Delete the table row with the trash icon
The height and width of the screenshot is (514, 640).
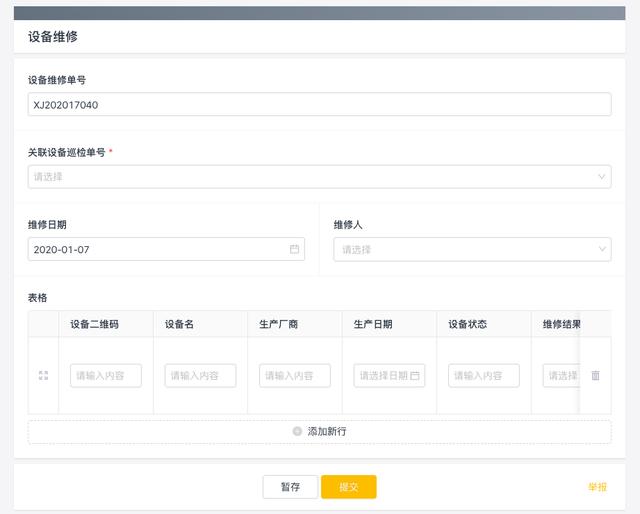596,375
